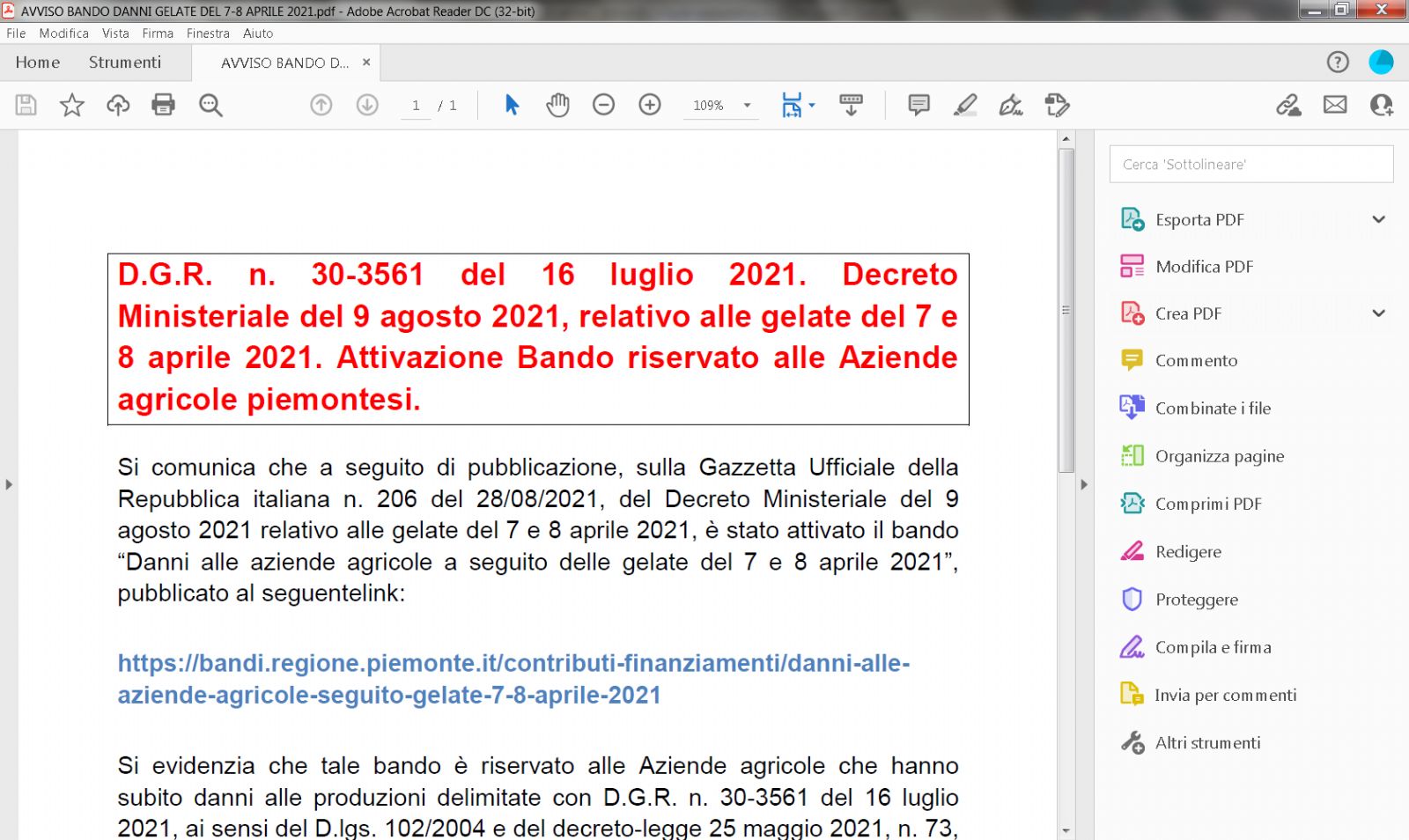Viewport: 1409px width, 840px height.
Task: Open the zoom percentage dropdown arrow
Action: (747, 105)
